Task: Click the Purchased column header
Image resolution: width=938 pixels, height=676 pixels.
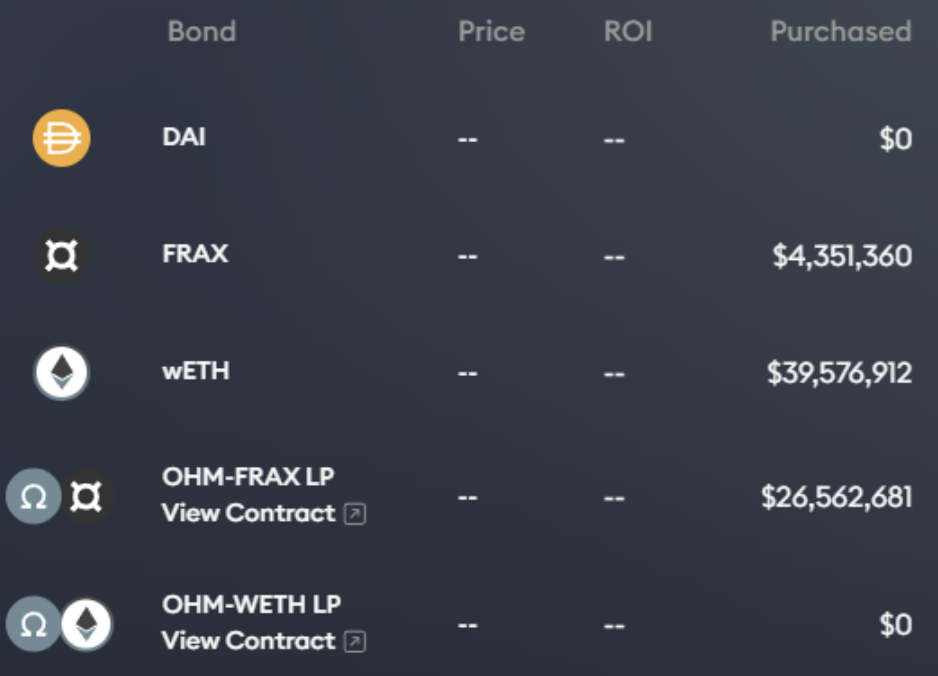Action: tap(840, 31)
